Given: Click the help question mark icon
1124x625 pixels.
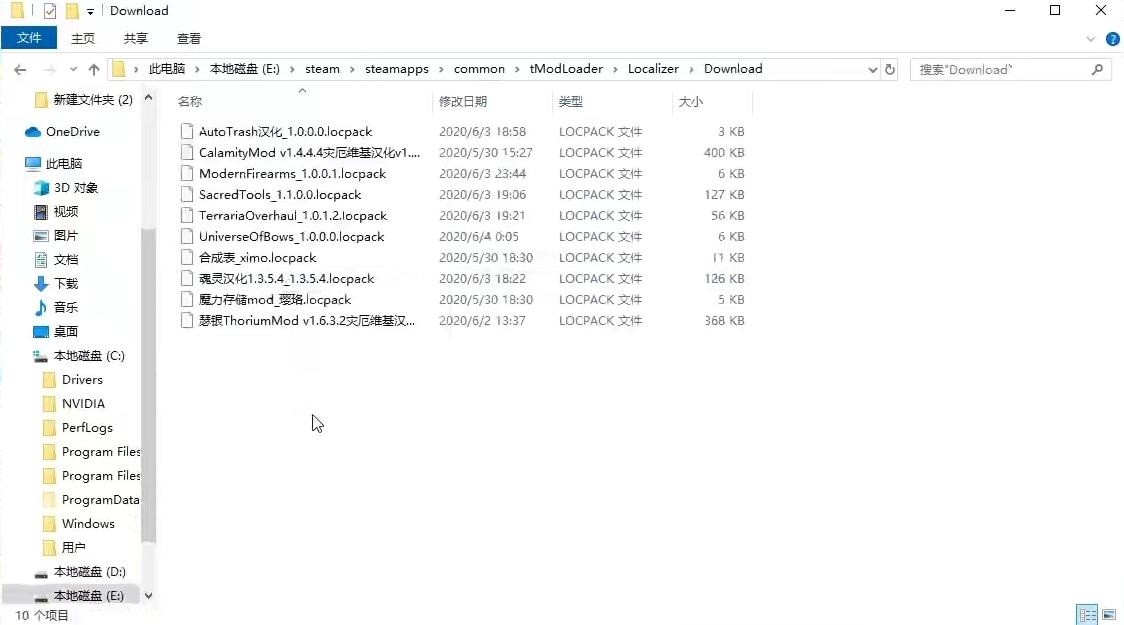Looking at the screenshot, I should pos(1112,39).
